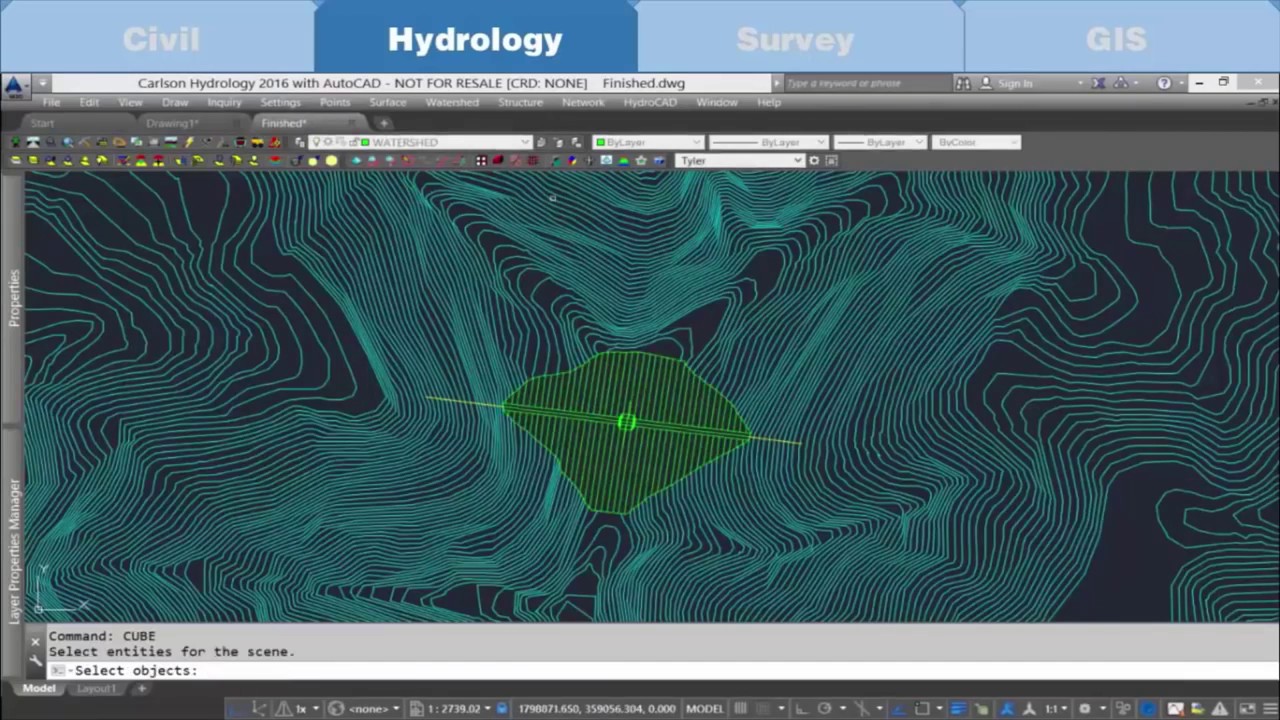1280x720 pixels.
Task: Open Layer Properties icon left of WATERSHED
Action: point(300,142)
